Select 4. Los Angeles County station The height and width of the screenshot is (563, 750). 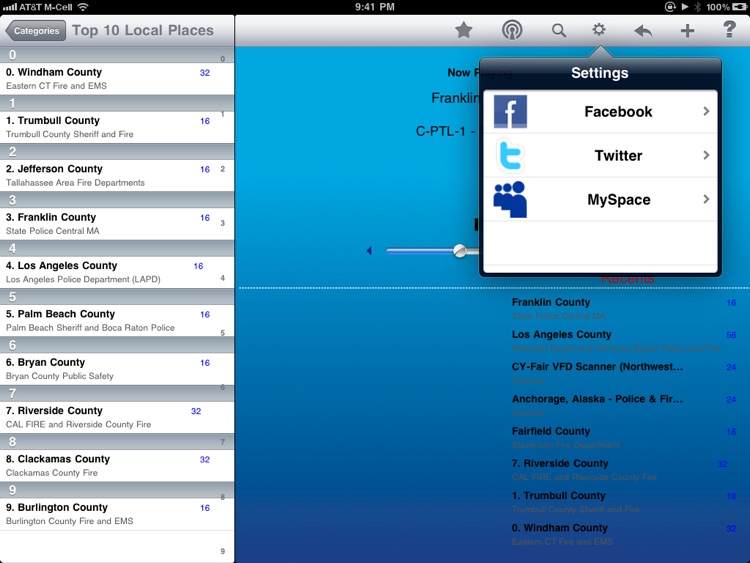pos(117,272)
